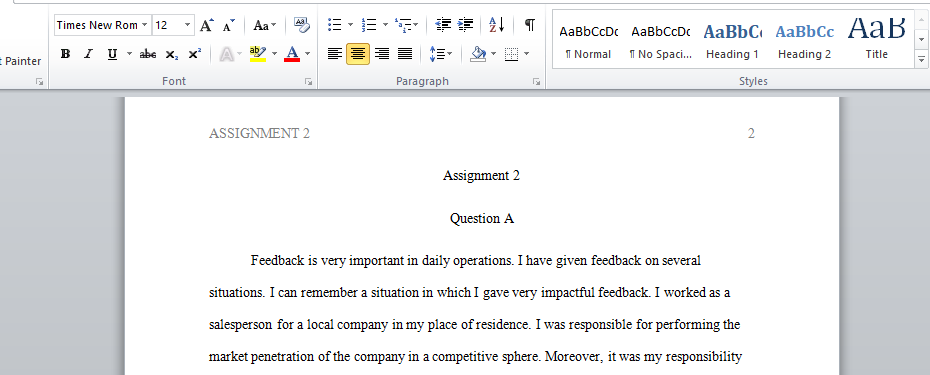
Task: Click the 'Question A' heading
Action: (x=482, y=218)
